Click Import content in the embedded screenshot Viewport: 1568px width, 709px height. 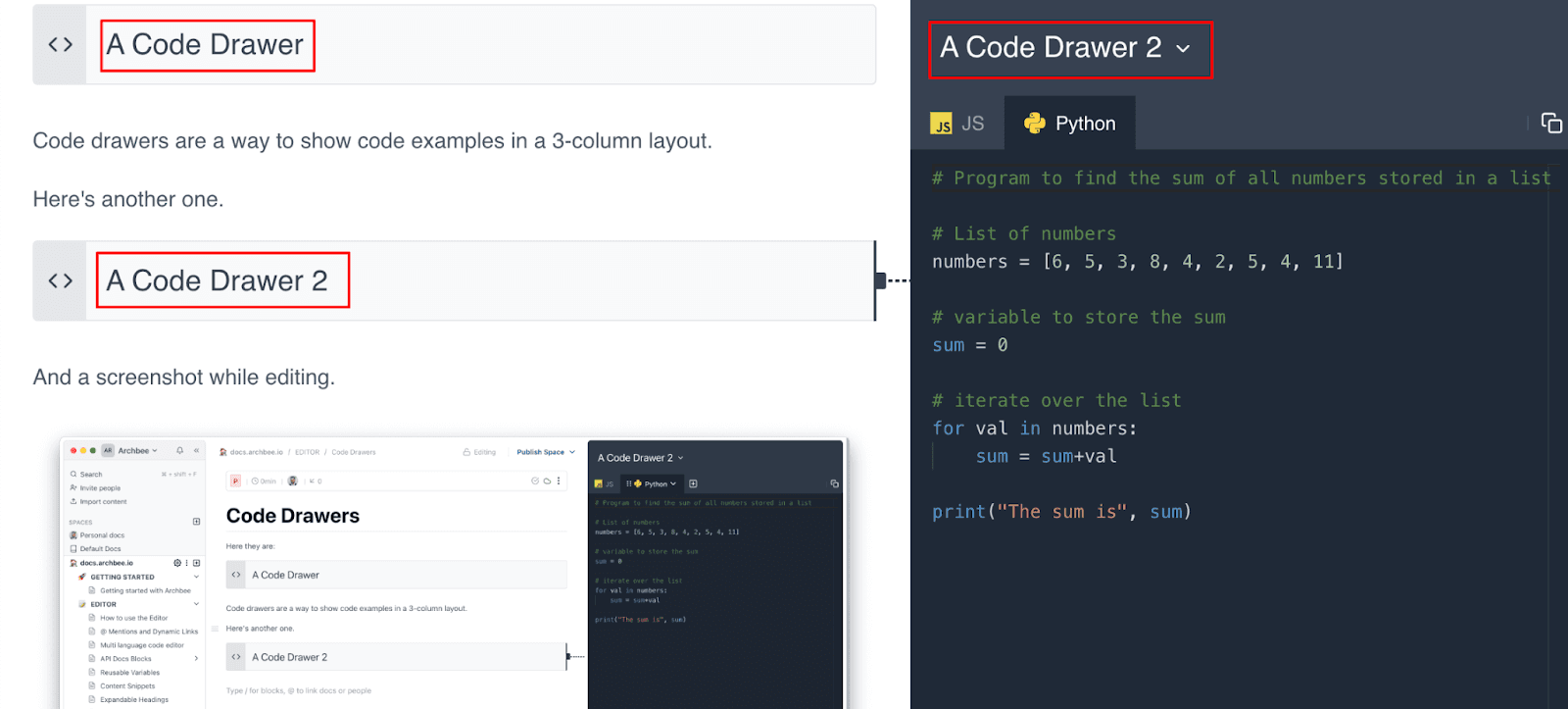98,502
